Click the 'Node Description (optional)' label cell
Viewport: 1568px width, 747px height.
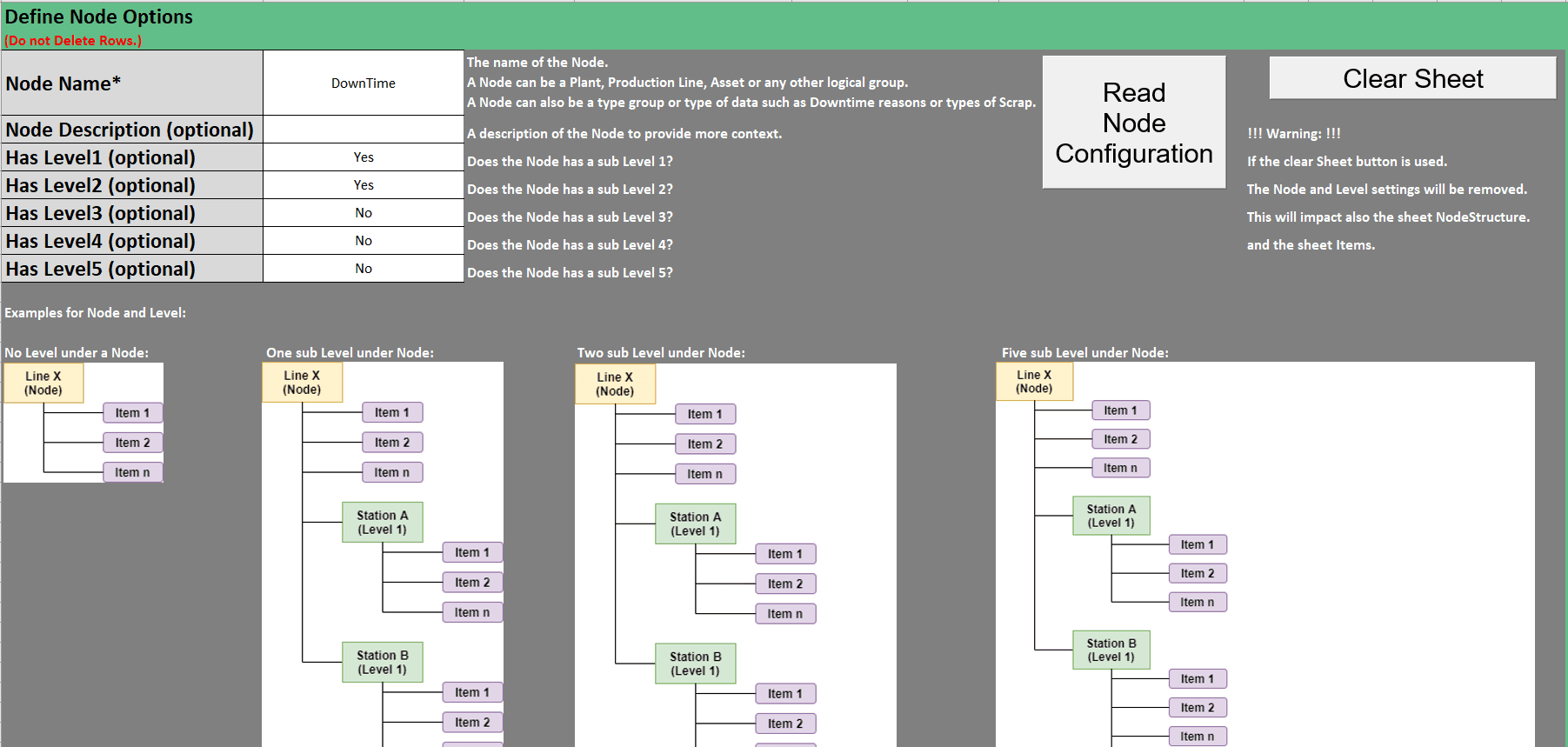coord(131,130)
